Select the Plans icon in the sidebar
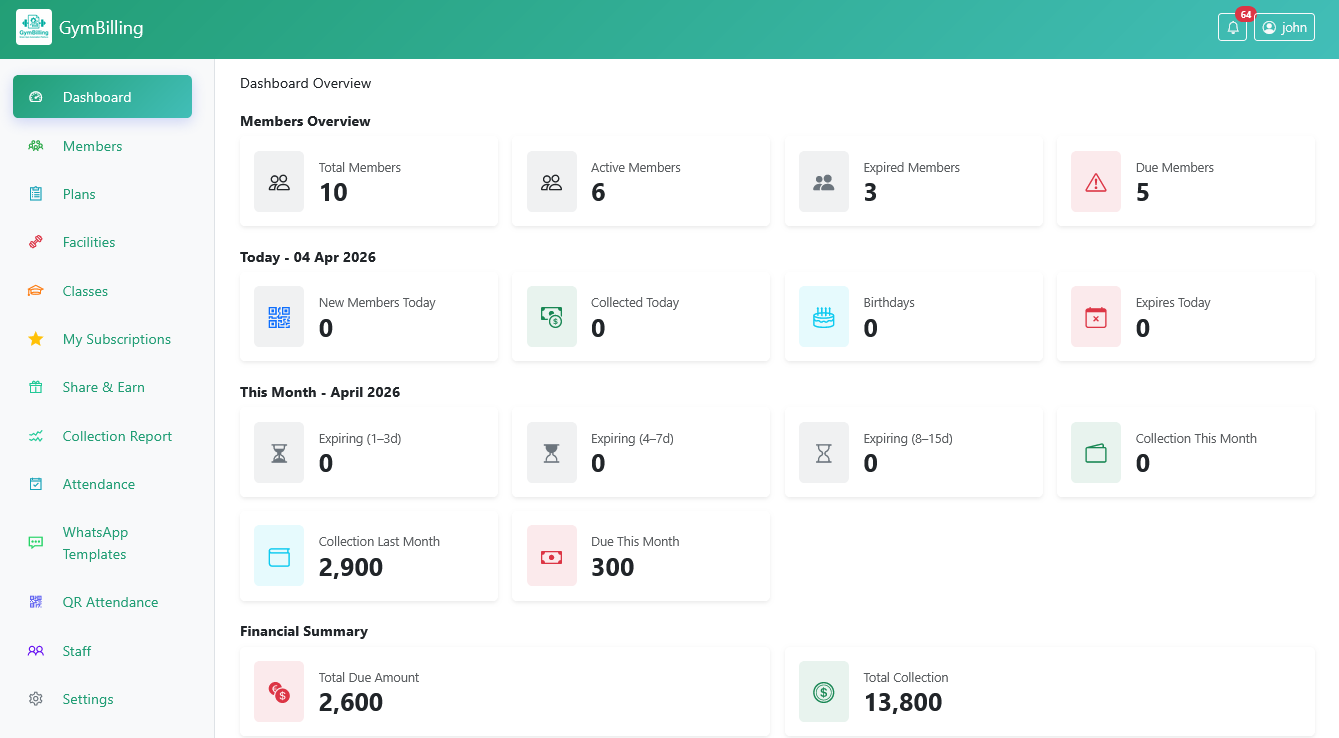1339x738 pixels. (36, 194)
